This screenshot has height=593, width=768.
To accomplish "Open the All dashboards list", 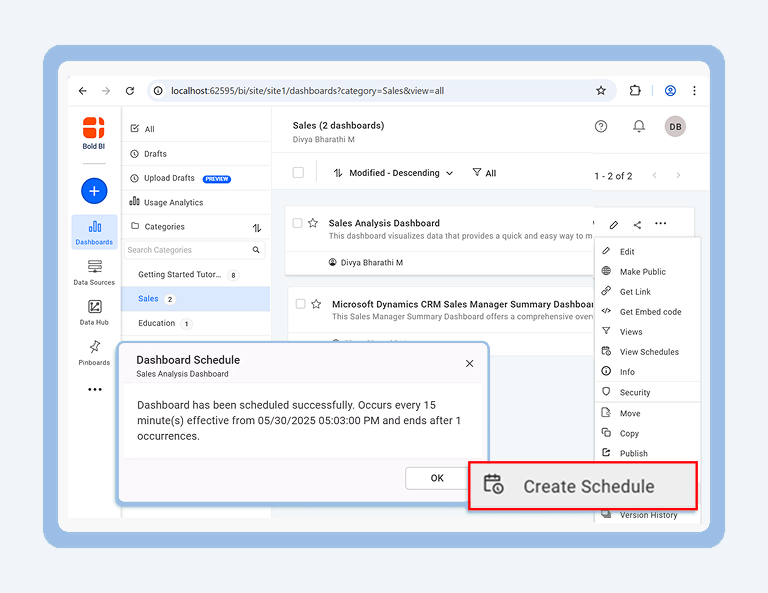I will click(196, 129).
